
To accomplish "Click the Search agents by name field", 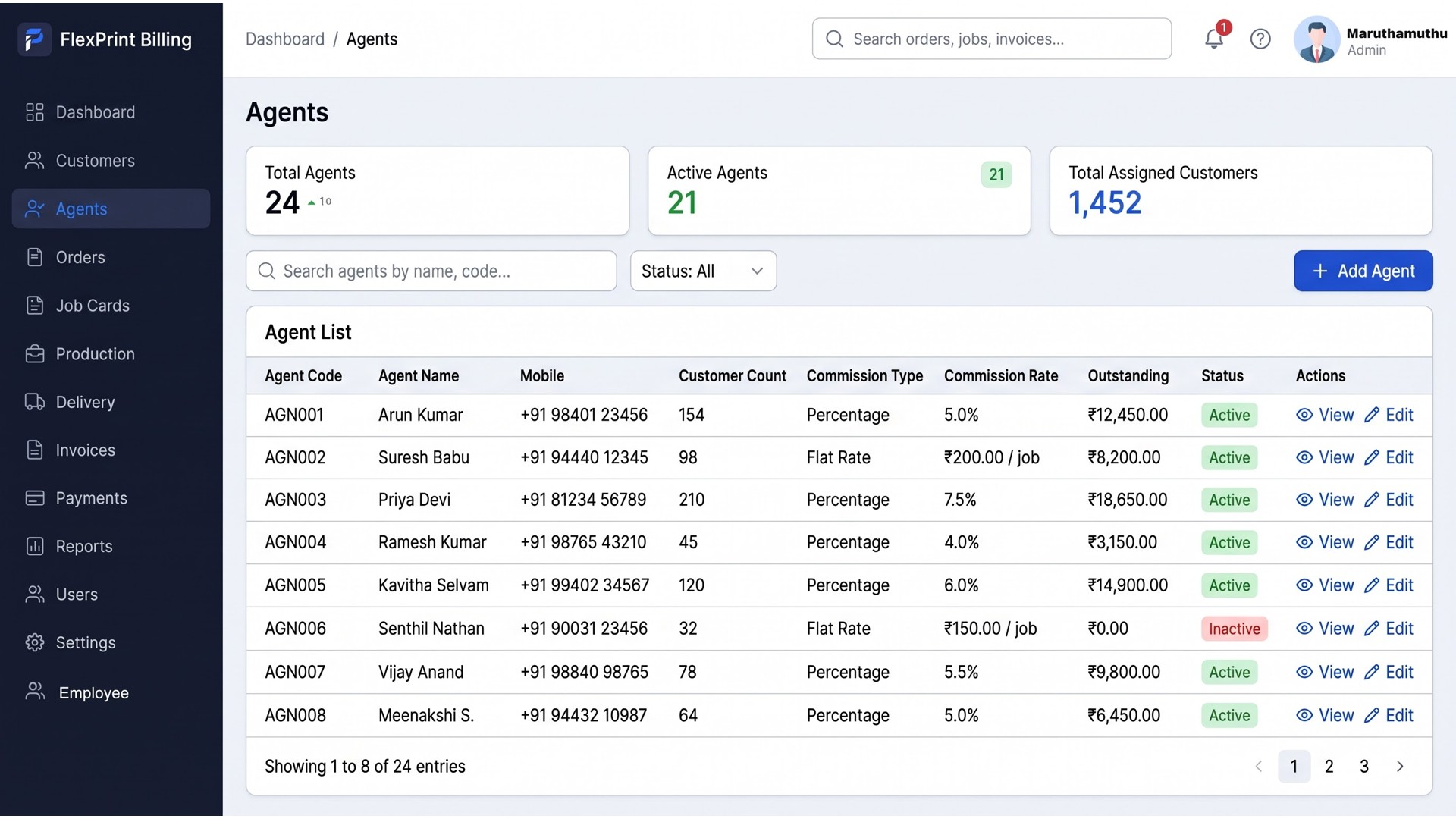I will pyautogui.click(x=431, y=271).
